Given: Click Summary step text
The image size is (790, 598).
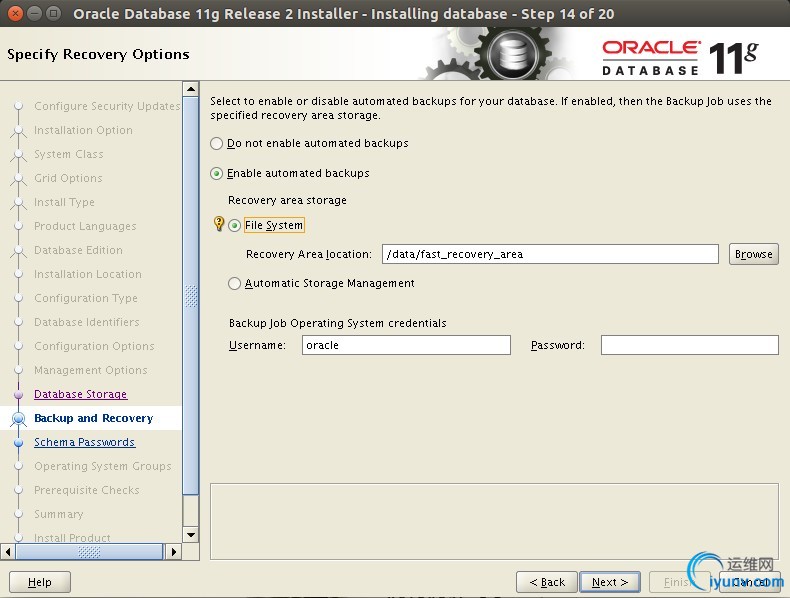Looking at the screenshot, I should [x=58, y=514].
